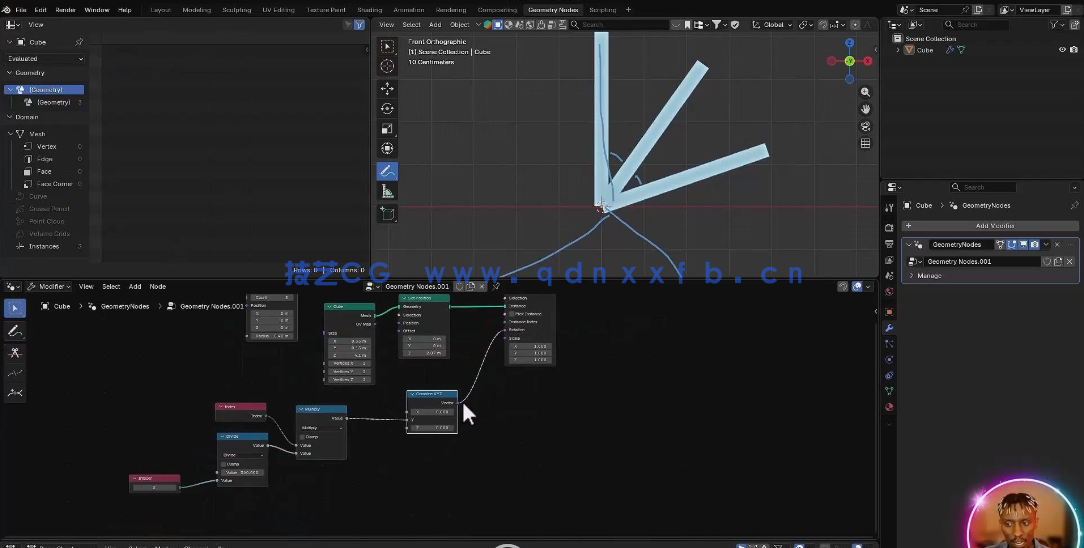
Task: Pin the spreadsheet Cube object
Action: coord(79,42)
